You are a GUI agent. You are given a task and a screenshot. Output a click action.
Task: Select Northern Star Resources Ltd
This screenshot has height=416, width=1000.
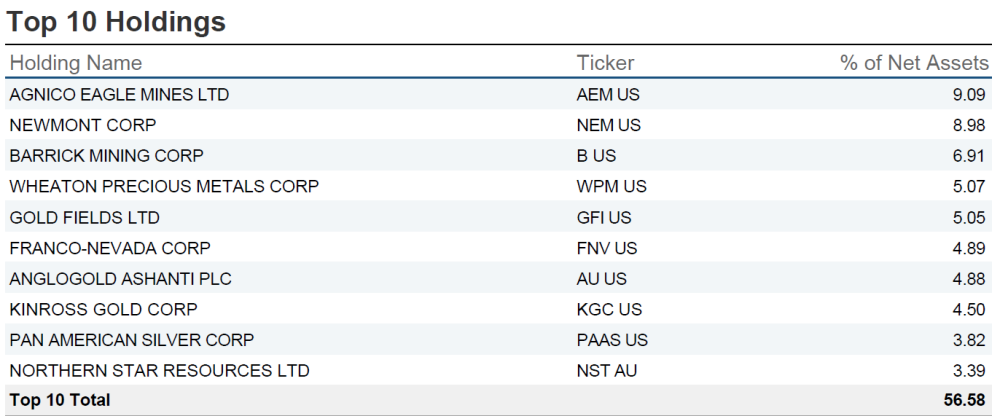(159, 371)
